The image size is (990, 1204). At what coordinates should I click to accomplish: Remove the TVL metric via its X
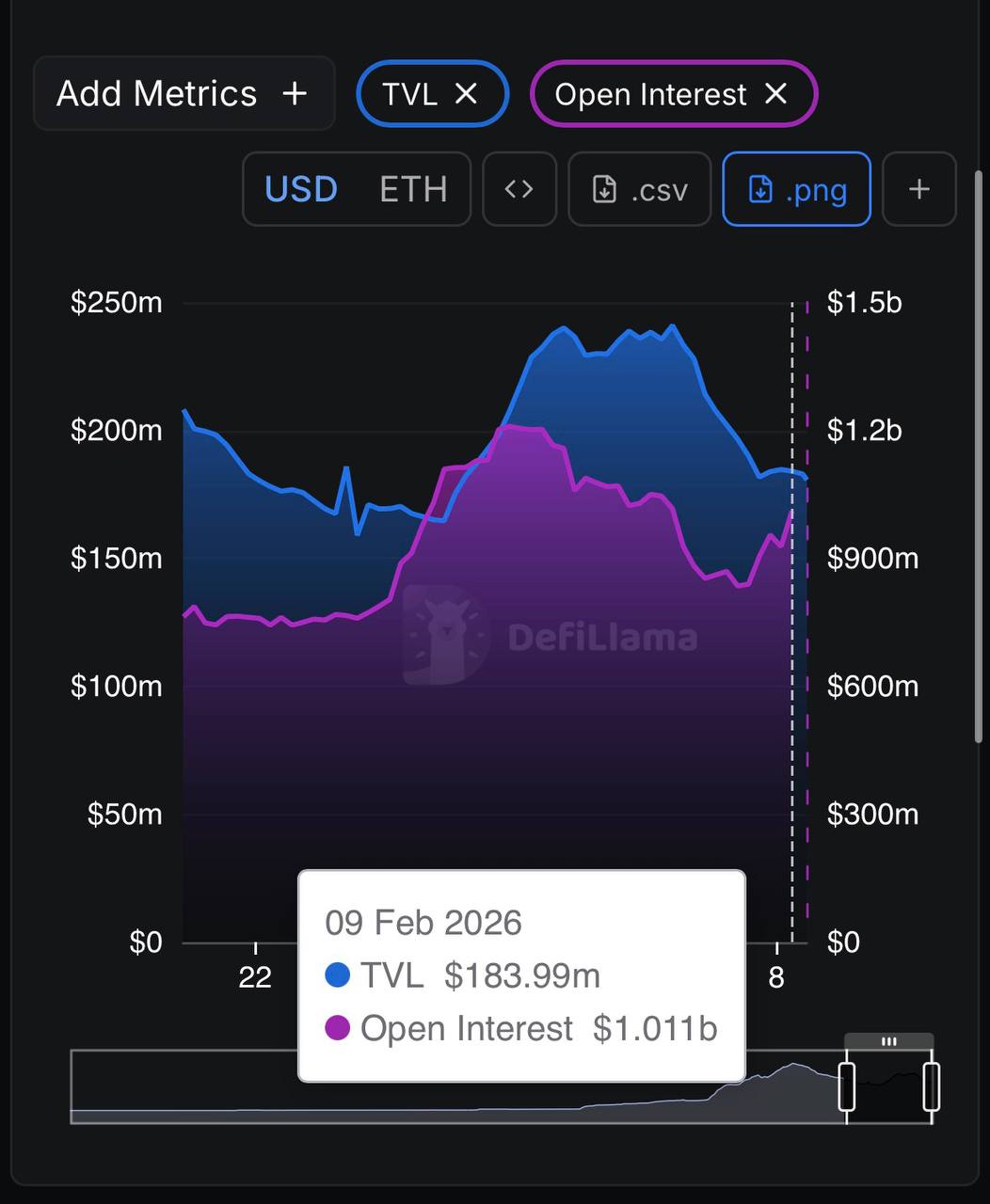pyautogui.click(x=466, y=93)
